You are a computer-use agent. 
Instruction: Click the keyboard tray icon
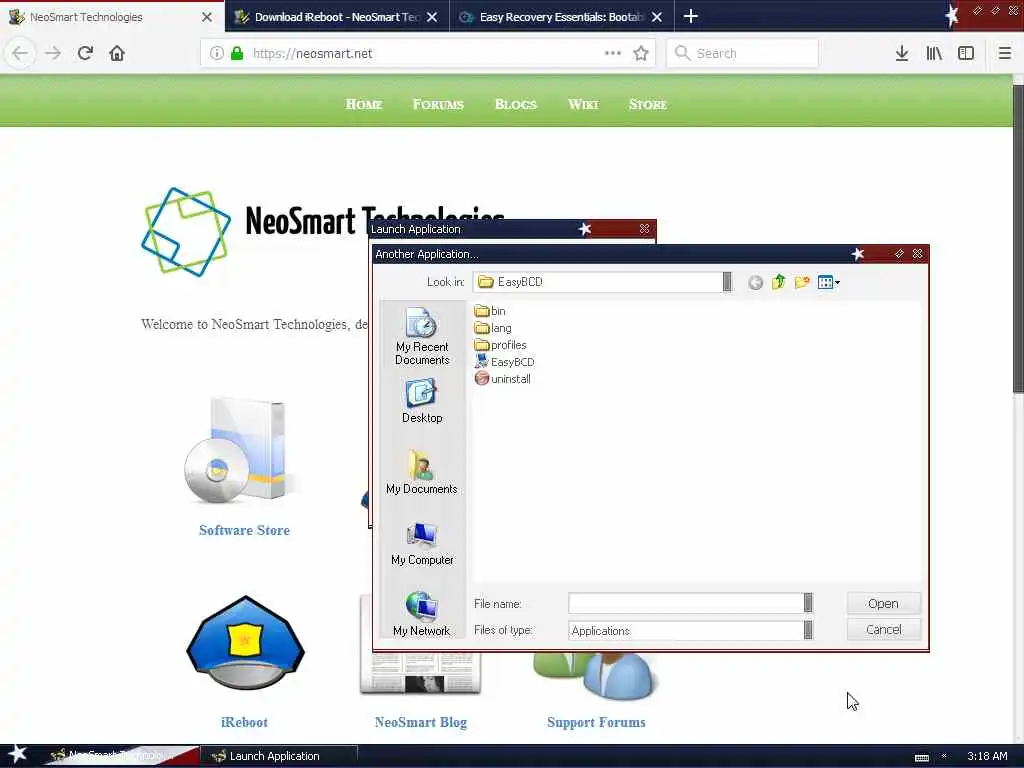(x=921, y=757)
